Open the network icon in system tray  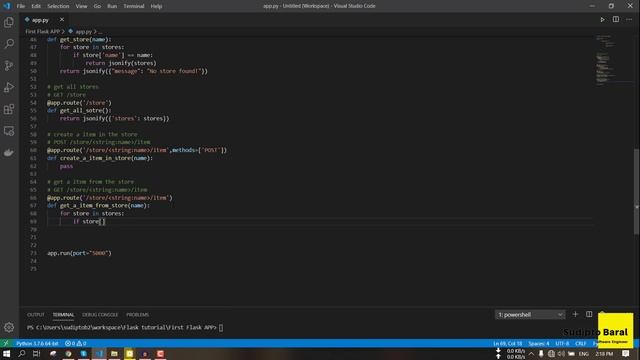551,353
